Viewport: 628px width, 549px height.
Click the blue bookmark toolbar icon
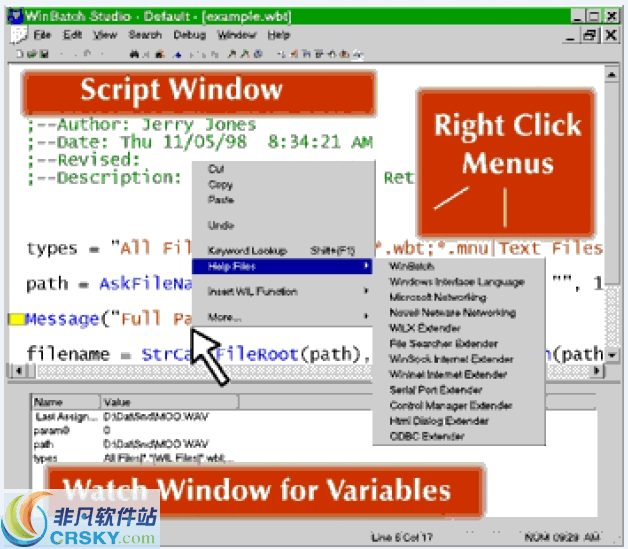coord(178,54)
